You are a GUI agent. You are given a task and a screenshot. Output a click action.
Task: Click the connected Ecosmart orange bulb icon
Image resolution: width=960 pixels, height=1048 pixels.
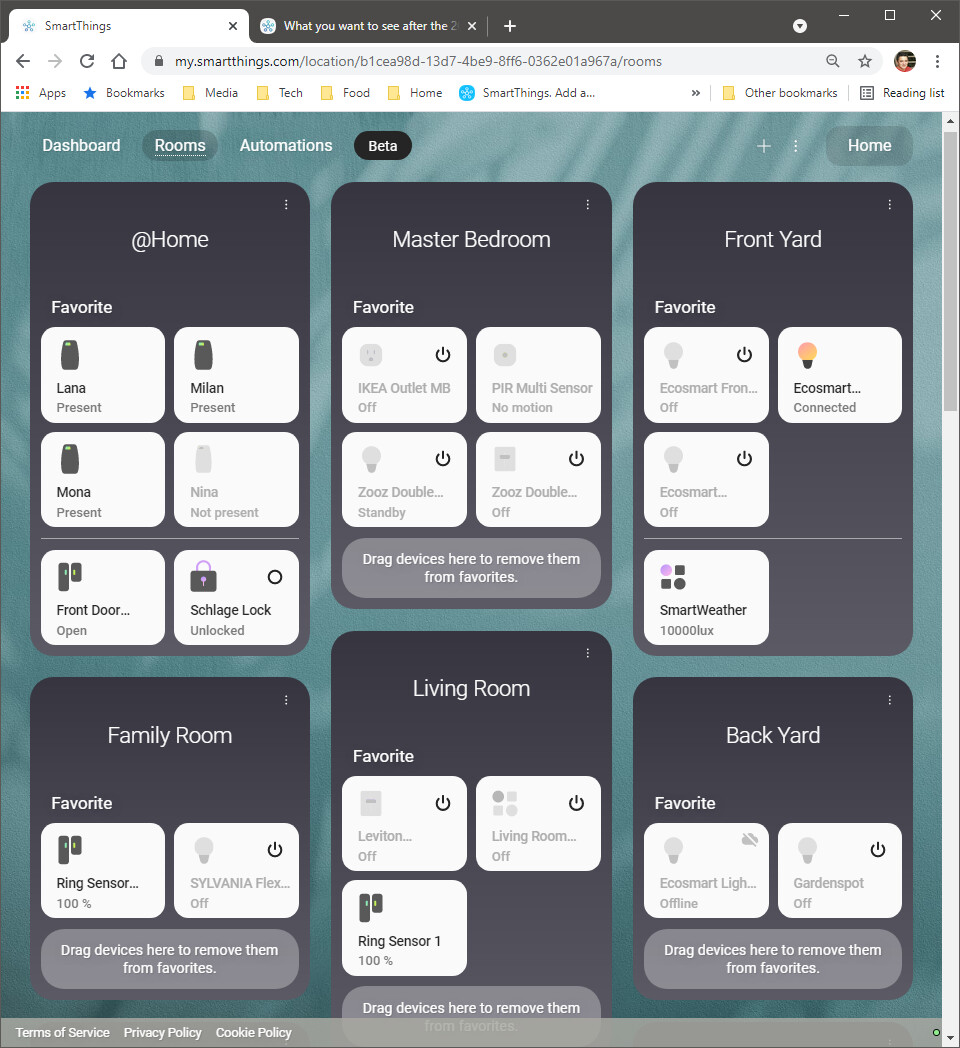[807, 355]
